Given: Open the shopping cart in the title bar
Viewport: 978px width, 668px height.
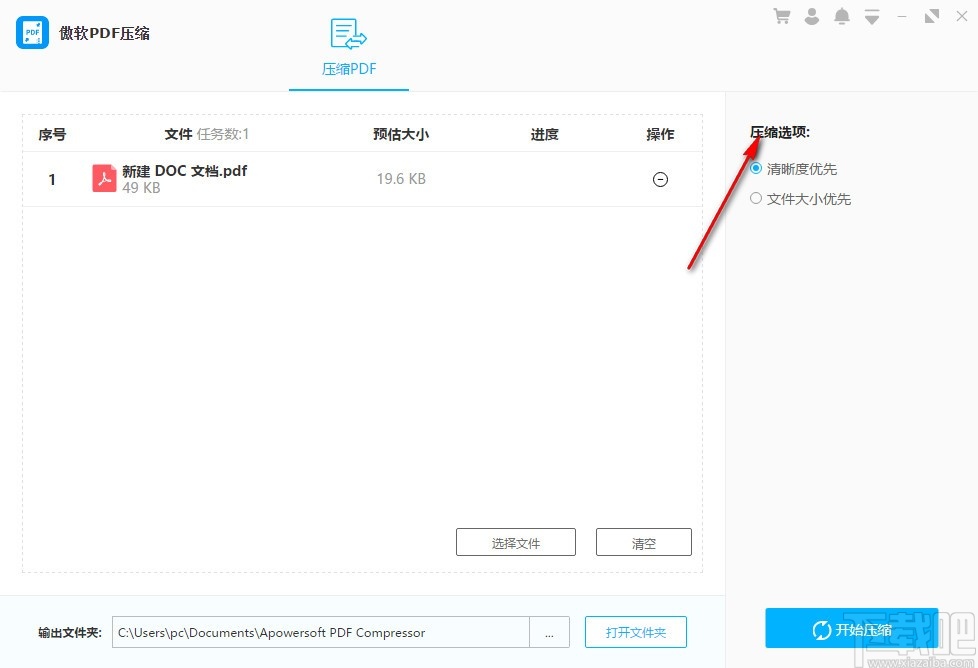Looking at the screenshot, I should coord(781,16).
